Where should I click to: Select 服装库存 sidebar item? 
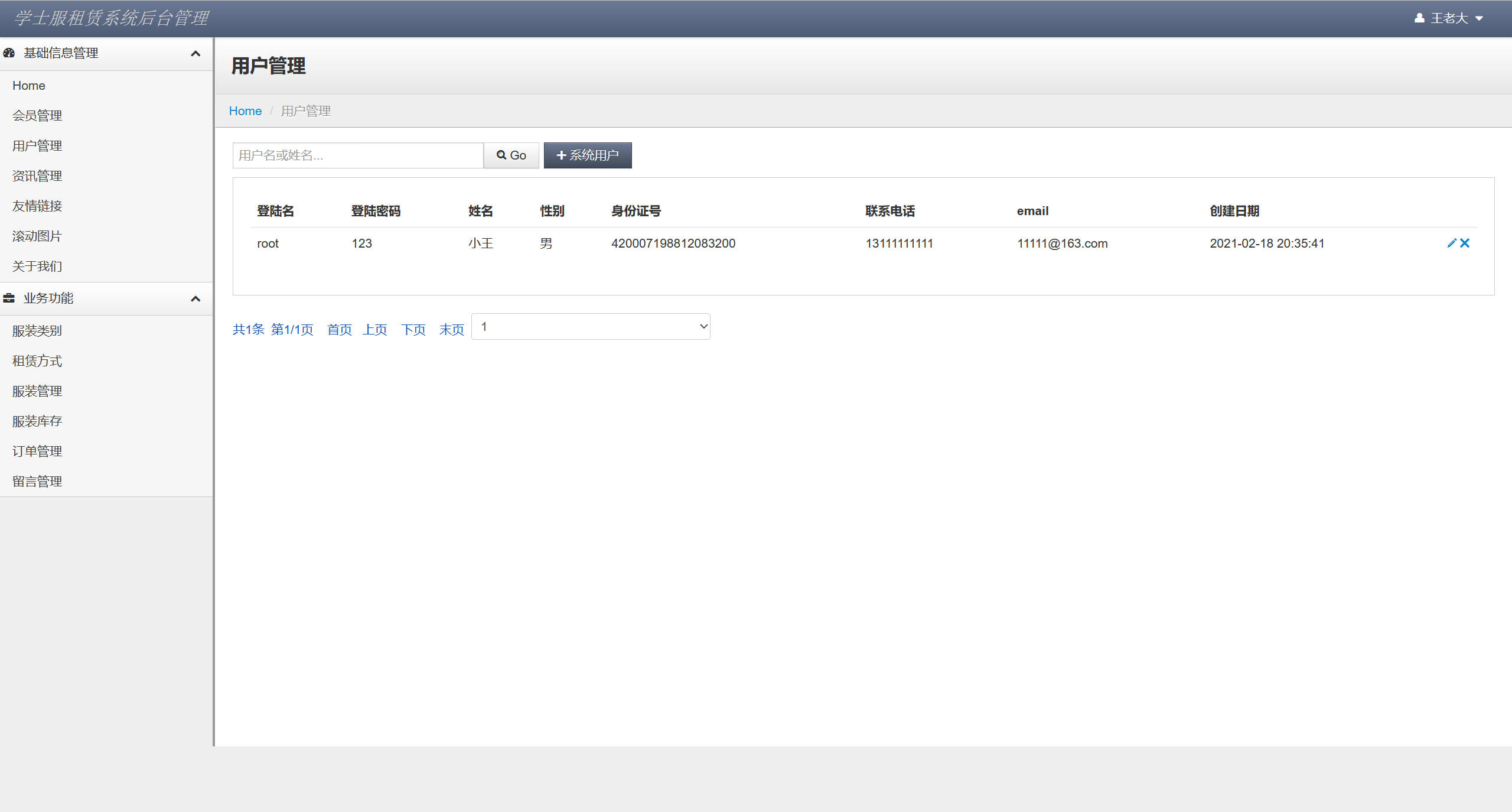[x=37, y=421]
